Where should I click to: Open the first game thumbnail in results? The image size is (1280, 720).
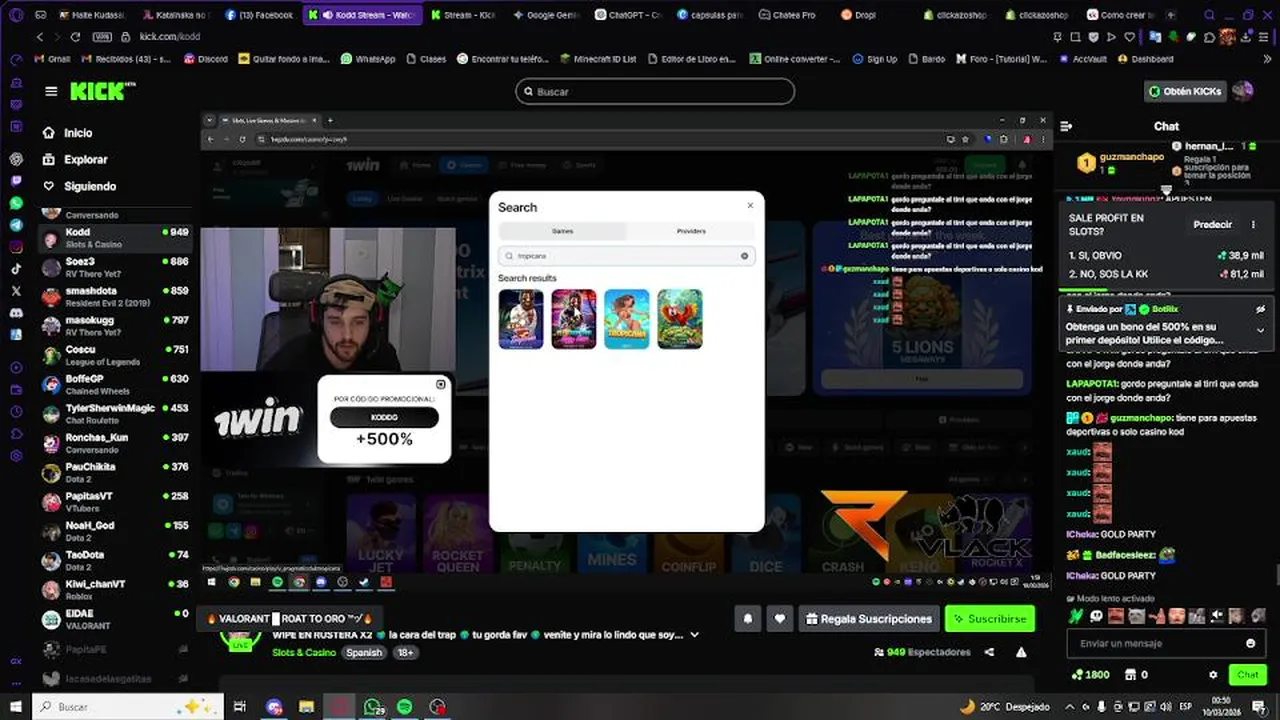(521, 319)
